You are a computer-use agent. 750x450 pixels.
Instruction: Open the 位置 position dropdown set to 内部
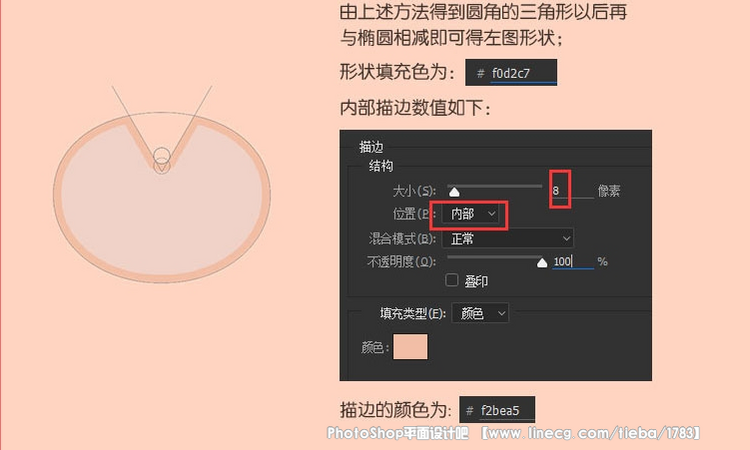470,214
